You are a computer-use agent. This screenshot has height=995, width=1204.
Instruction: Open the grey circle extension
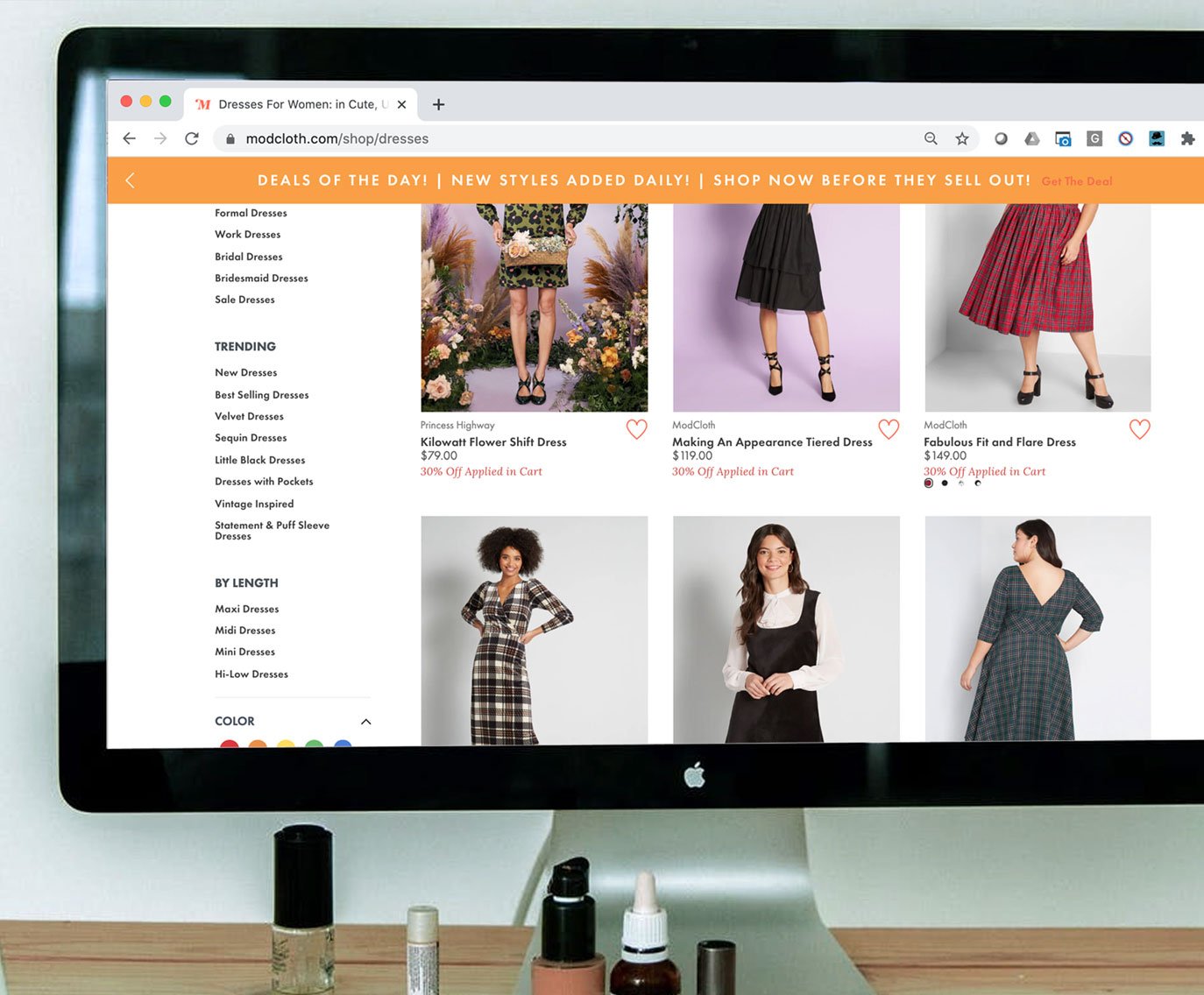pos(1001,138)
